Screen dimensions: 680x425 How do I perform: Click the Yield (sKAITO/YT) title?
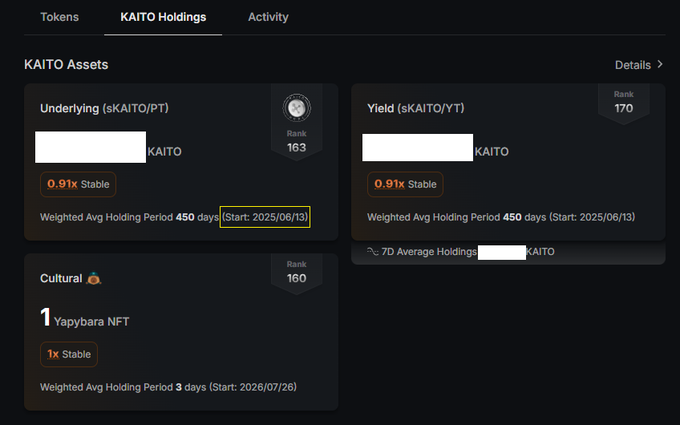point(415,108)
